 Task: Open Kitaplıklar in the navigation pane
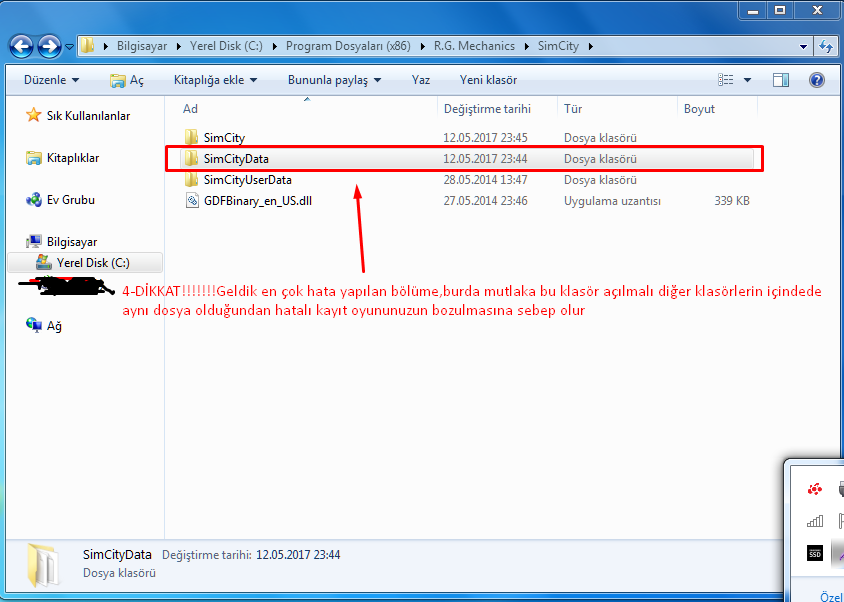(73, 158)
